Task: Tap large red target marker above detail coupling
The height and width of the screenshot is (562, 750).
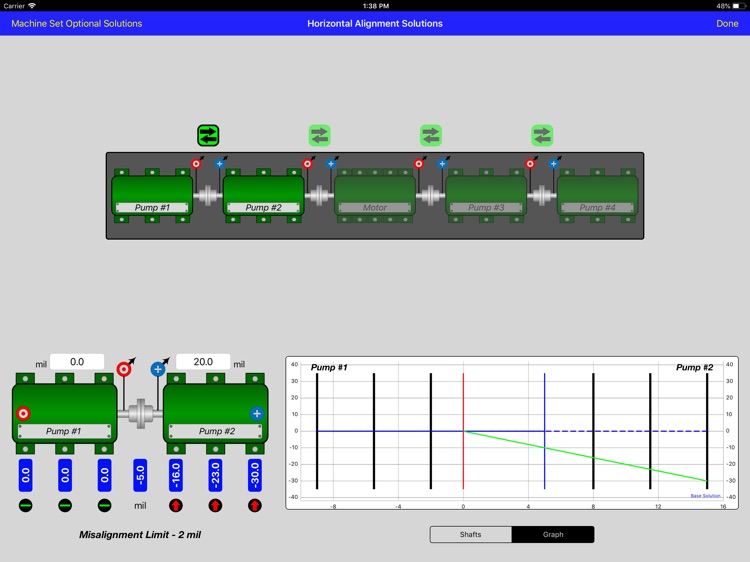Action: click(x=124, y=369)
